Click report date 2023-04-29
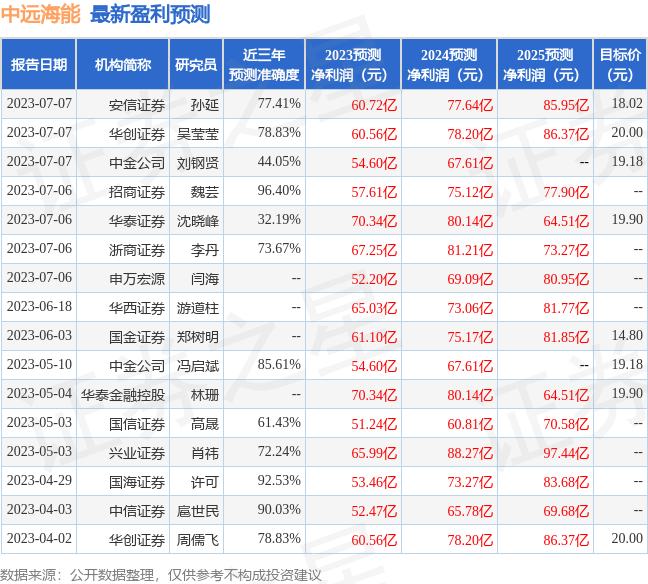648x584 pixels. 39,480
